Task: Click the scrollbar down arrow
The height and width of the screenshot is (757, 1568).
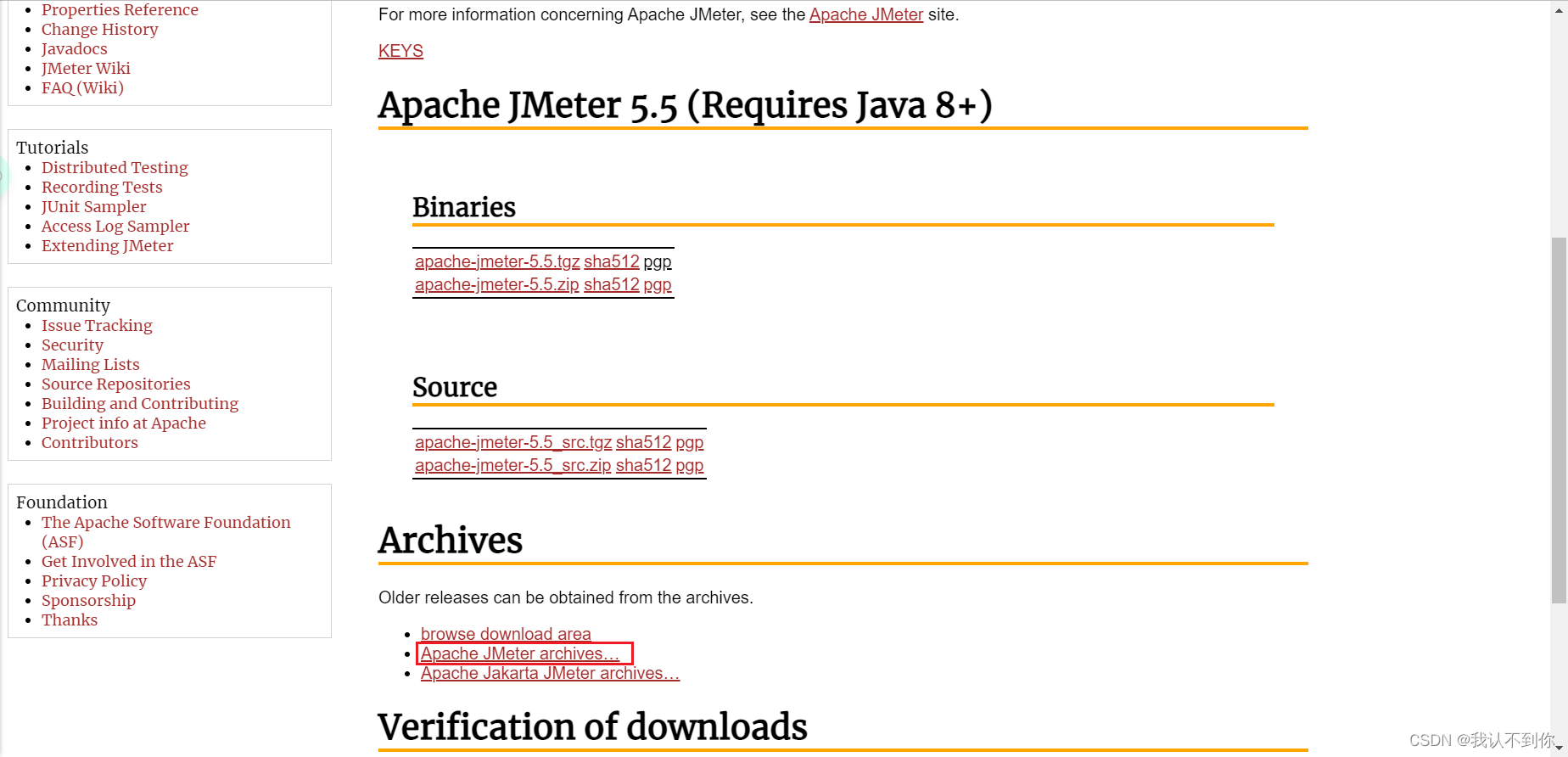Action: 1559,749
